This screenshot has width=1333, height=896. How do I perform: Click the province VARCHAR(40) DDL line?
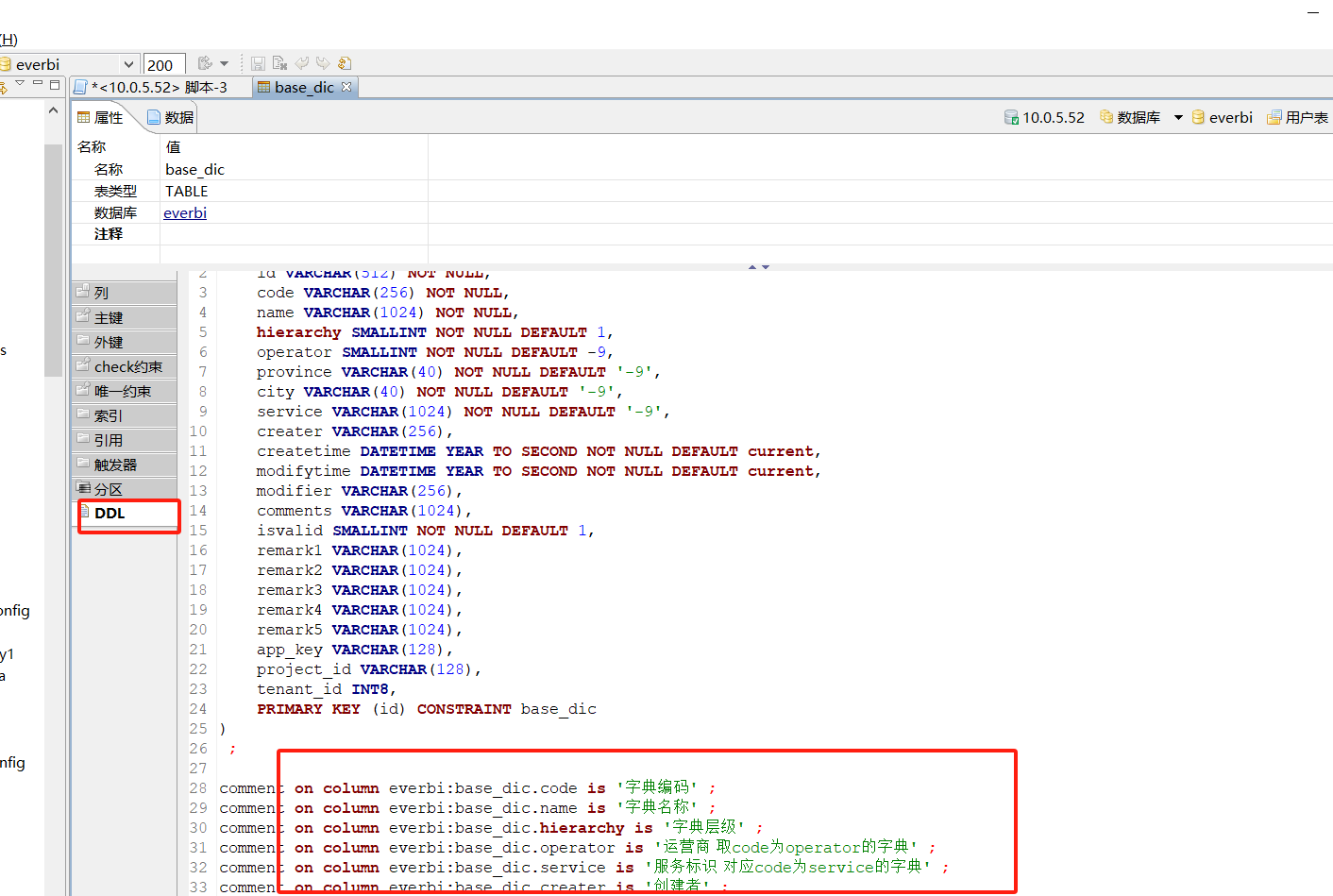click(x=458, y=372)
